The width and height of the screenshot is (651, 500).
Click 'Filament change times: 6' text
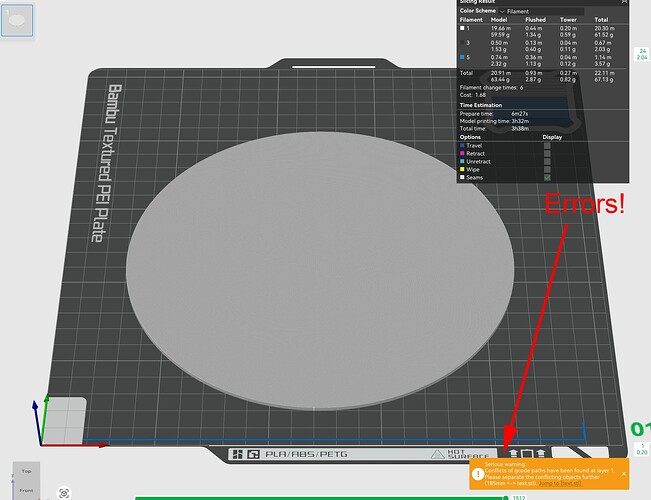pos(491,88)
